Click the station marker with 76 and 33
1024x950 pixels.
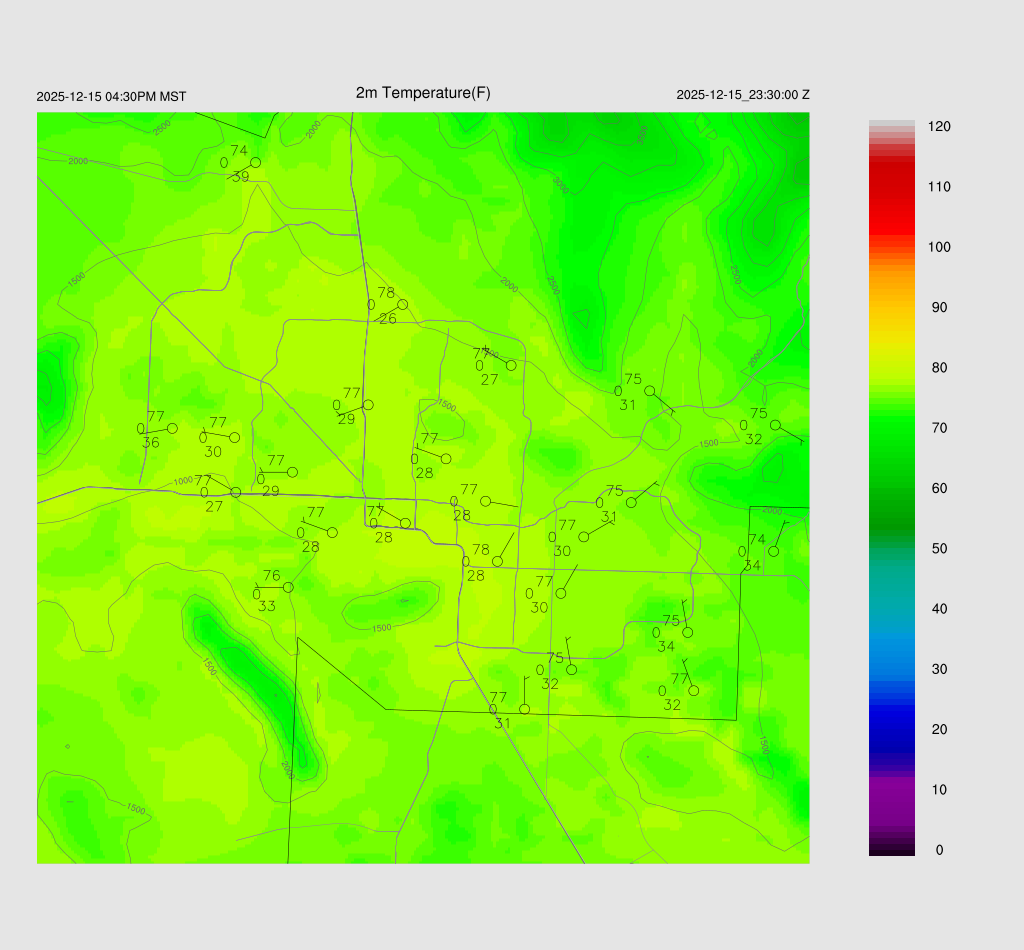coord(288,587)
